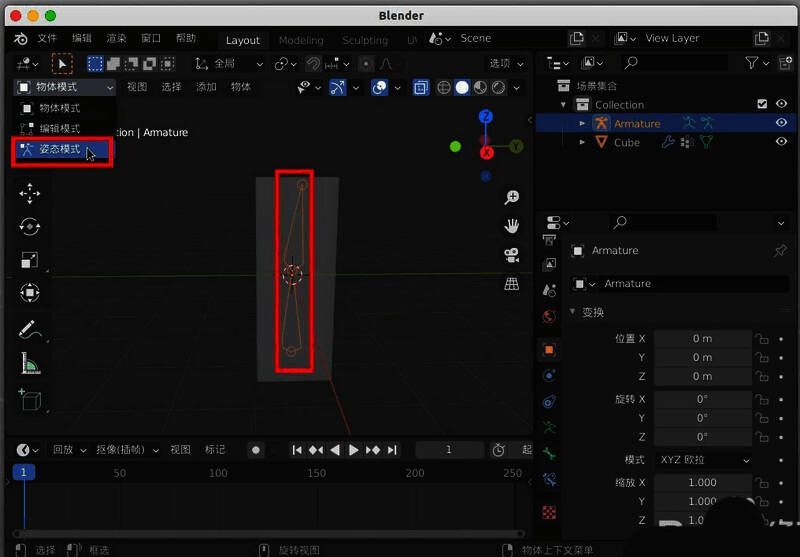Jump to last frame
800x557 pixels.
tap(392, 450)
